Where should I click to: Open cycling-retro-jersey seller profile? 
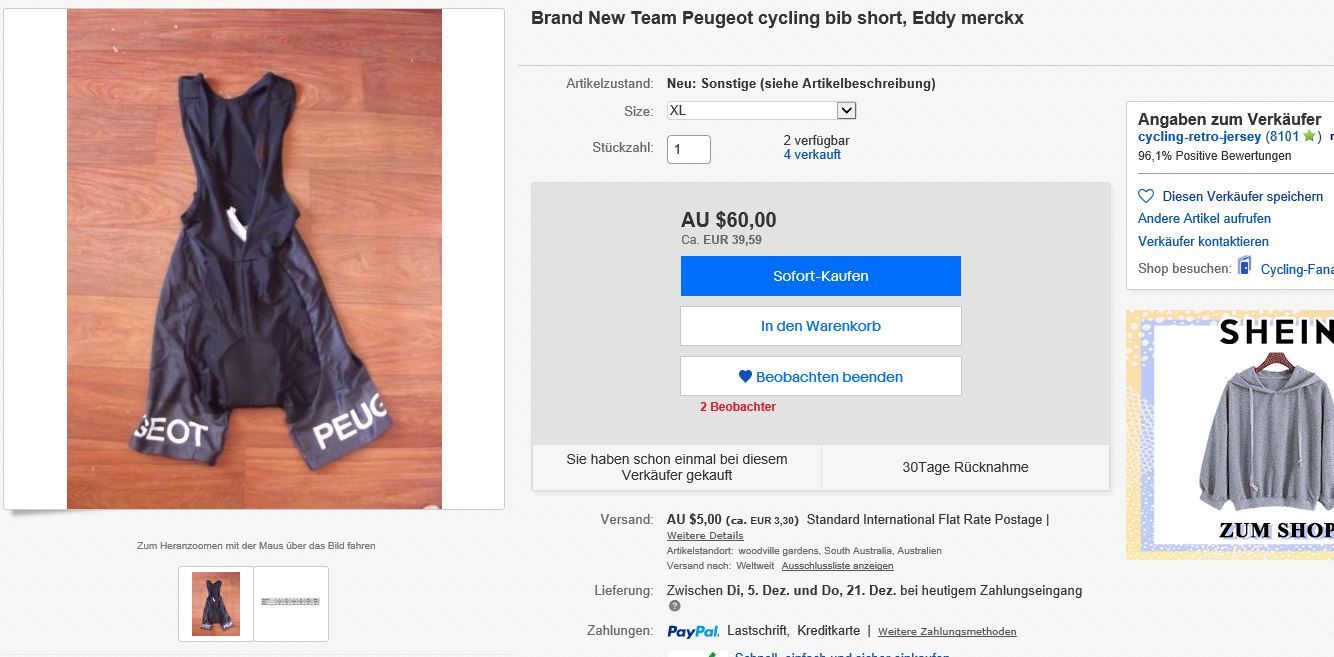pyautogui.click(x=1199, y=137)
